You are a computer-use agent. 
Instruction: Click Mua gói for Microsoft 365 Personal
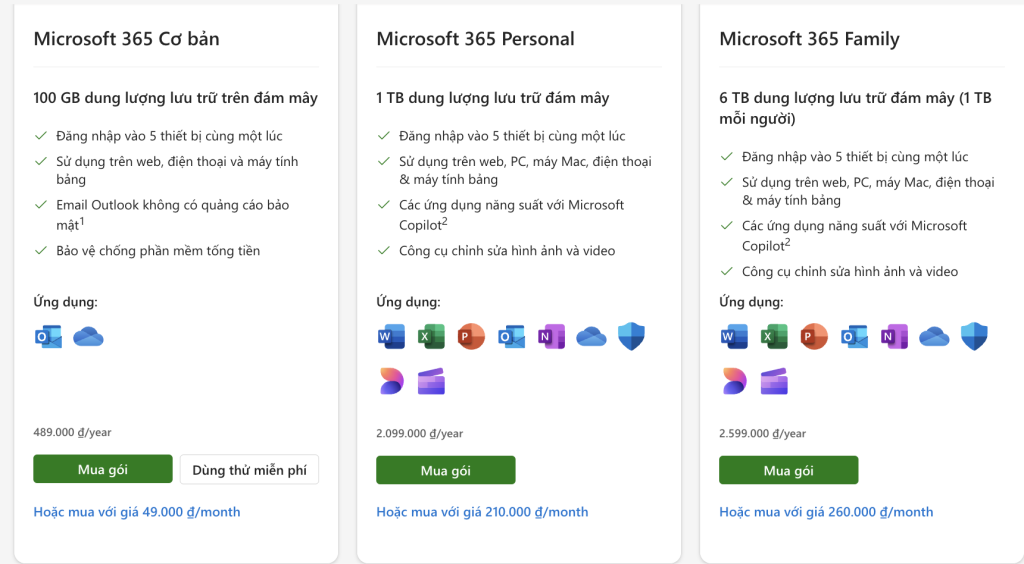[x=446, y=470]
